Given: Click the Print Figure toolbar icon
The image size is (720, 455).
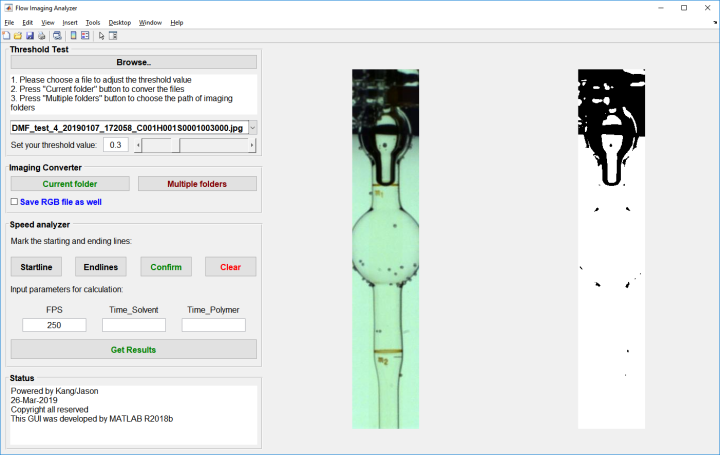Looking at the screenshot, I should 42,35.
